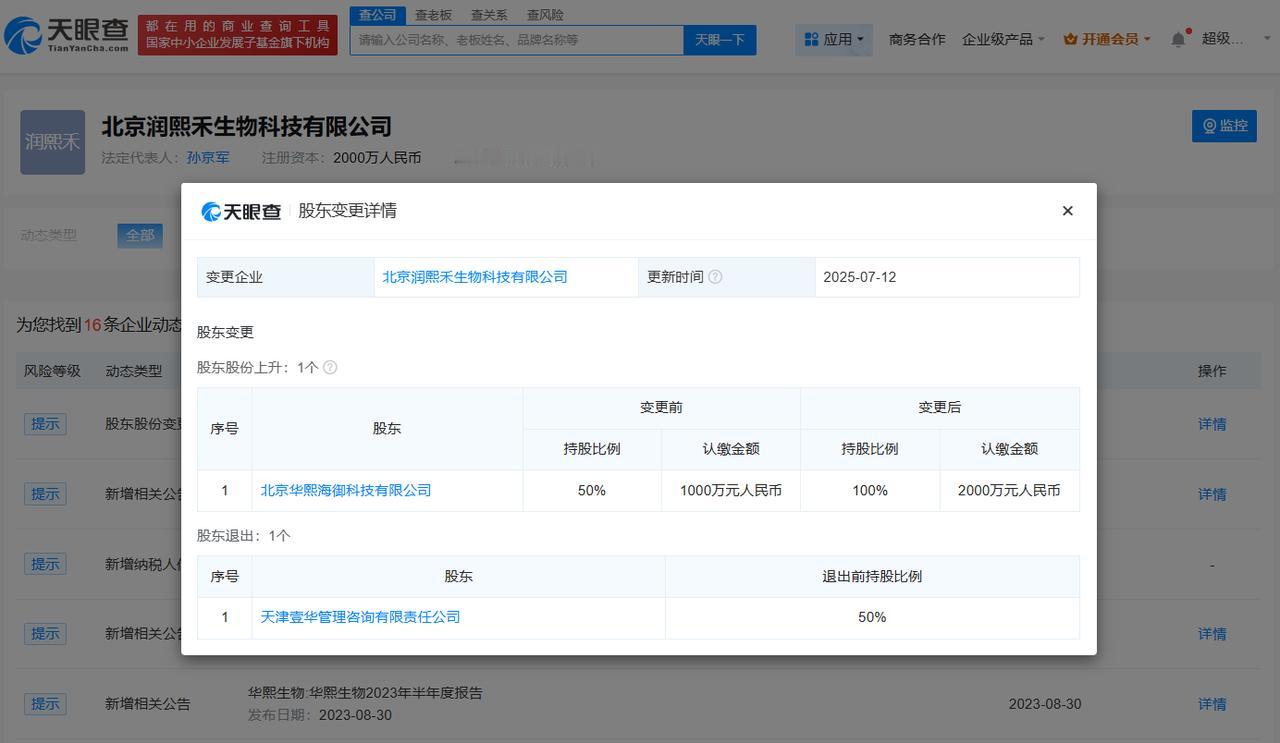Select the 查公司 search tab
Image resolution: width=1280 pixels, height=743 pixels.
click(x=378, y=15)
